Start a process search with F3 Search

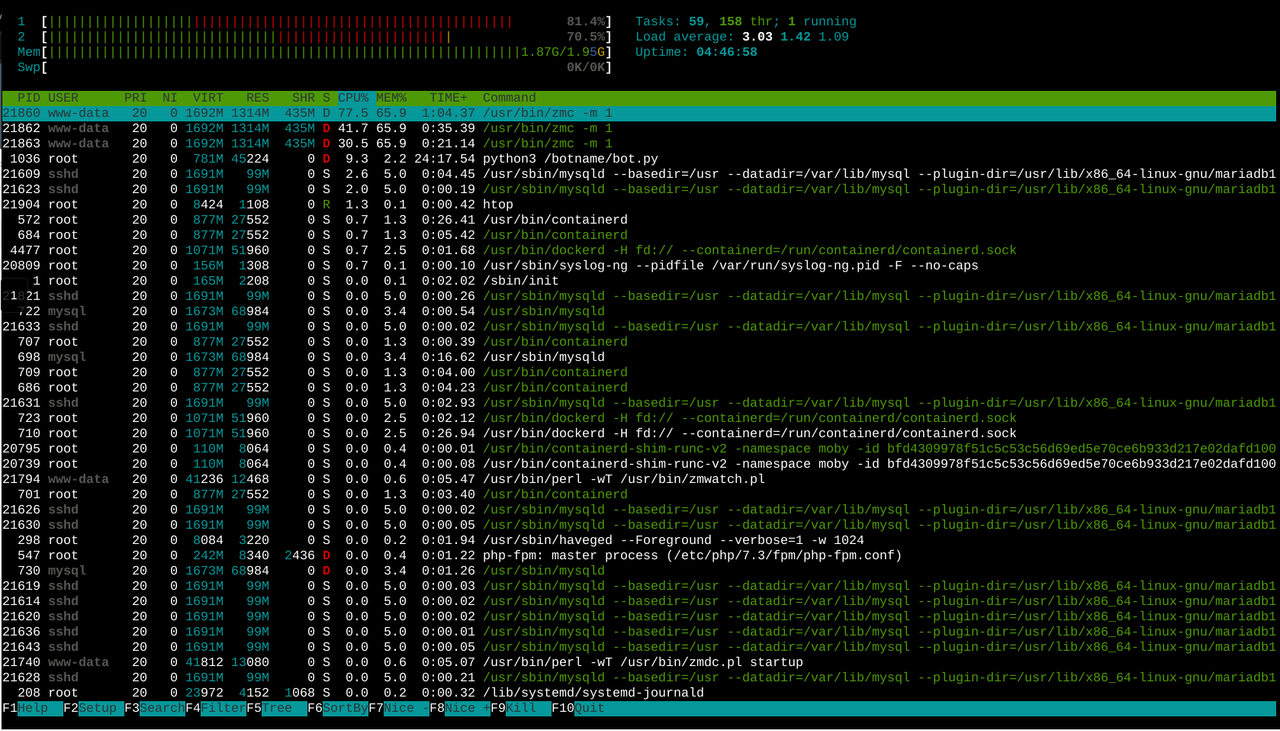pos(155,708)
